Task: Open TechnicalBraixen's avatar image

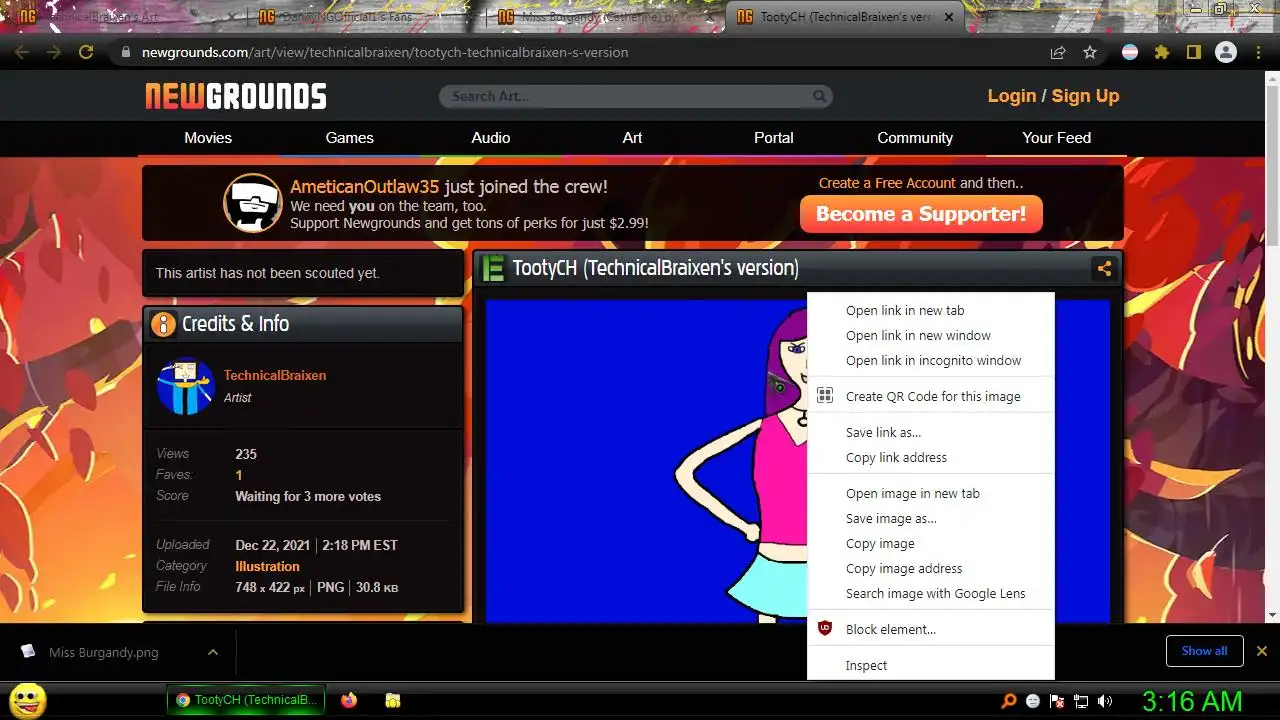Action: [x=185, y=386]
